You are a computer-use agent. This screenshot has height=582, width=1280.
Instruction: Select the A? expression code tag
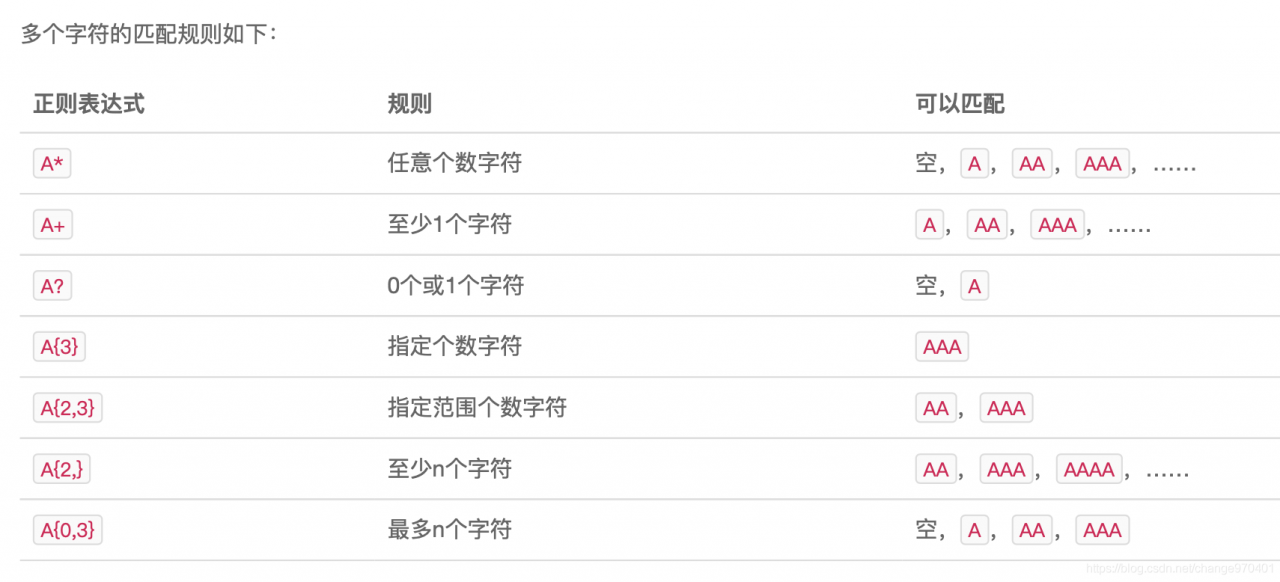coord(52,286)
